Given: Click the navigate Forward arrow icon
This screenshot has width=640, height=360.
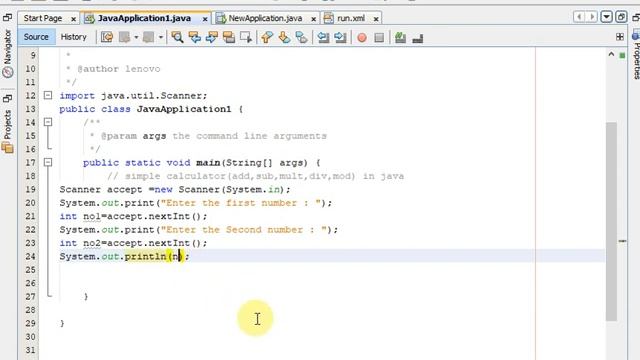Looking at the screenshot, I should 148,38.
